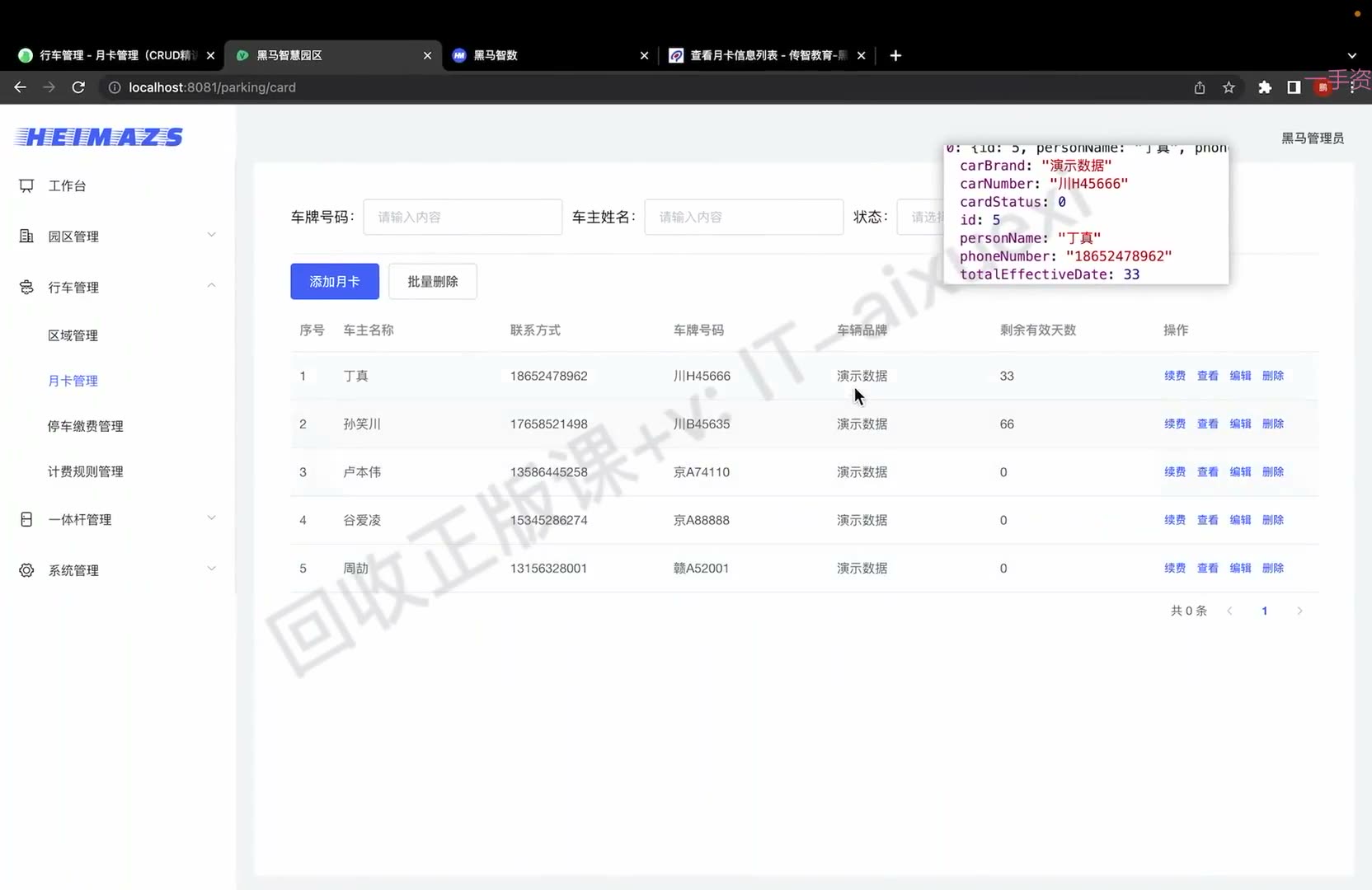
Task: Click the share icon in address bar
Action: point(1200,87)
